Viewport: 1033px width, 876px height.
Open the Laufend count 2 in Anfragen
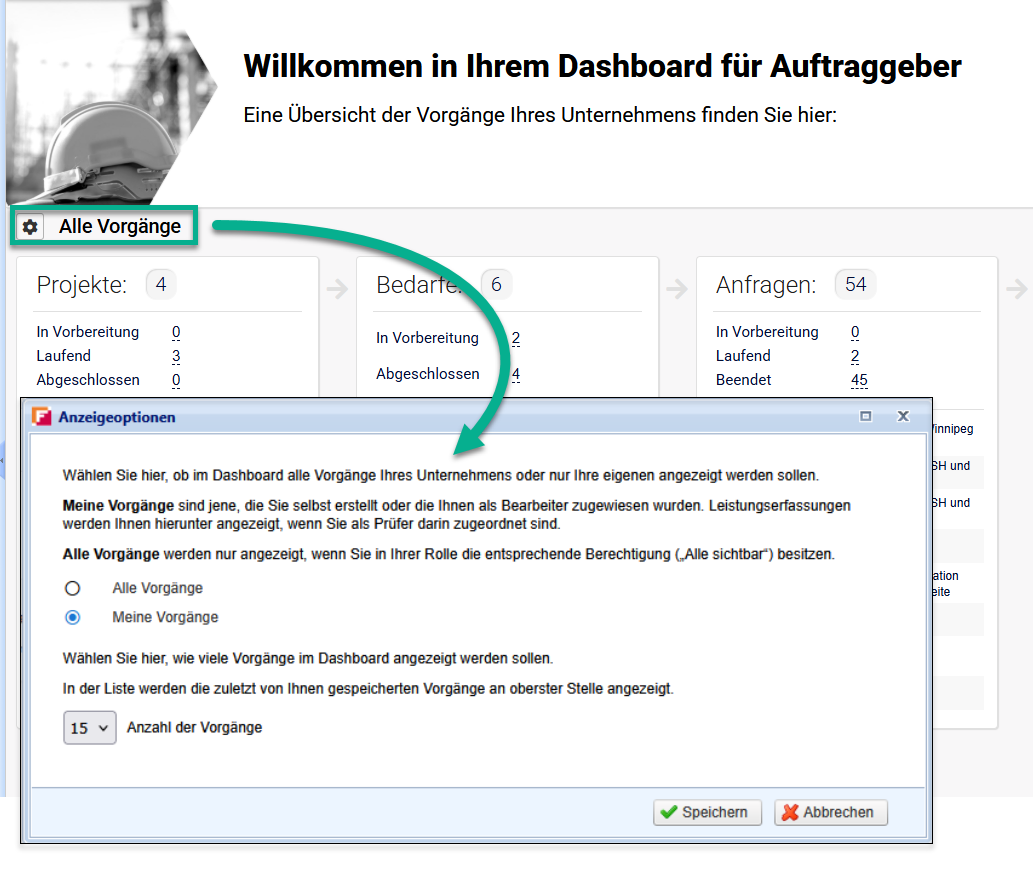(x=855, y=356)
